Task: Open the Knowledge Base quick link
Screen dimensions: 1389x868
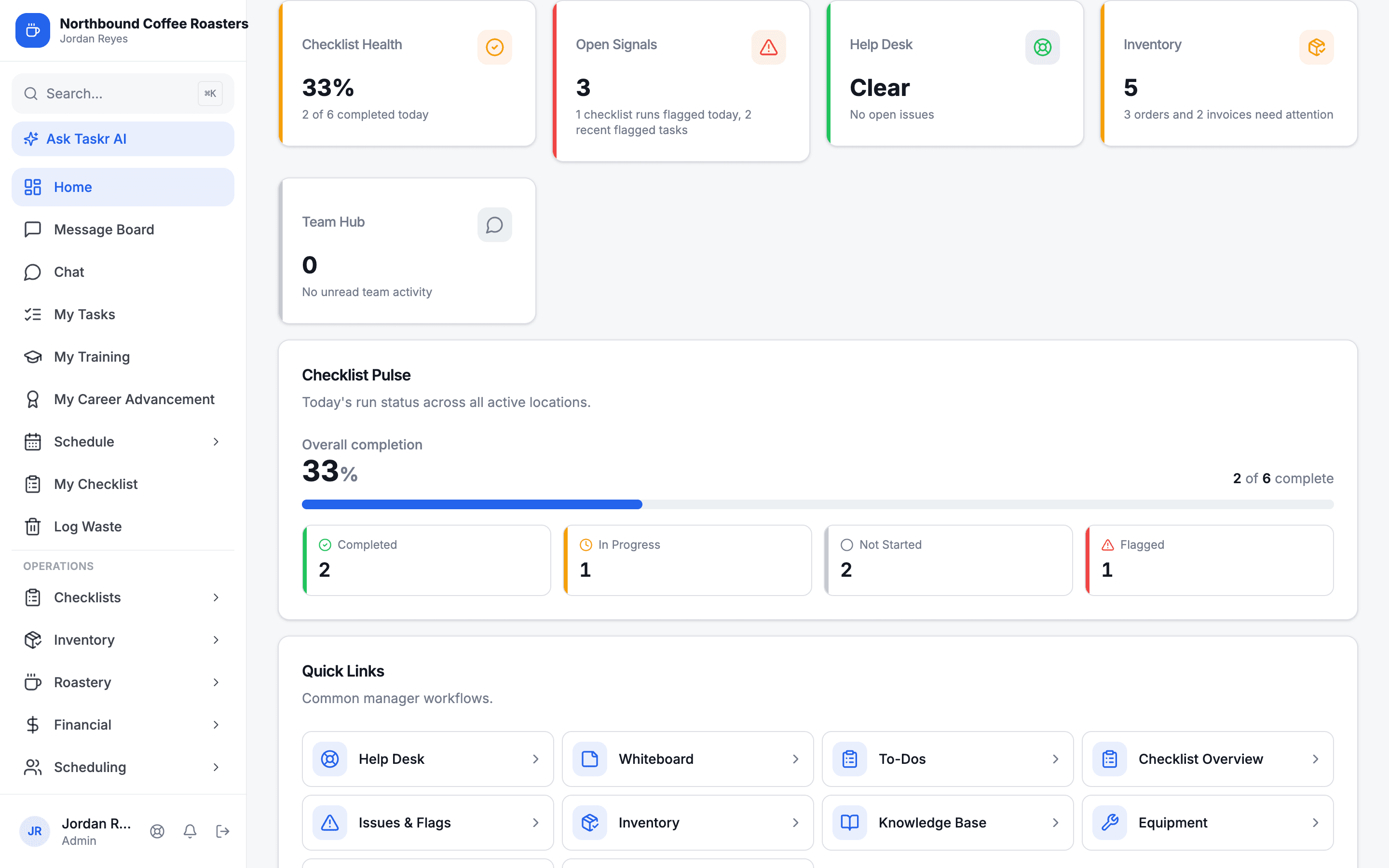Action: (947, 823)
